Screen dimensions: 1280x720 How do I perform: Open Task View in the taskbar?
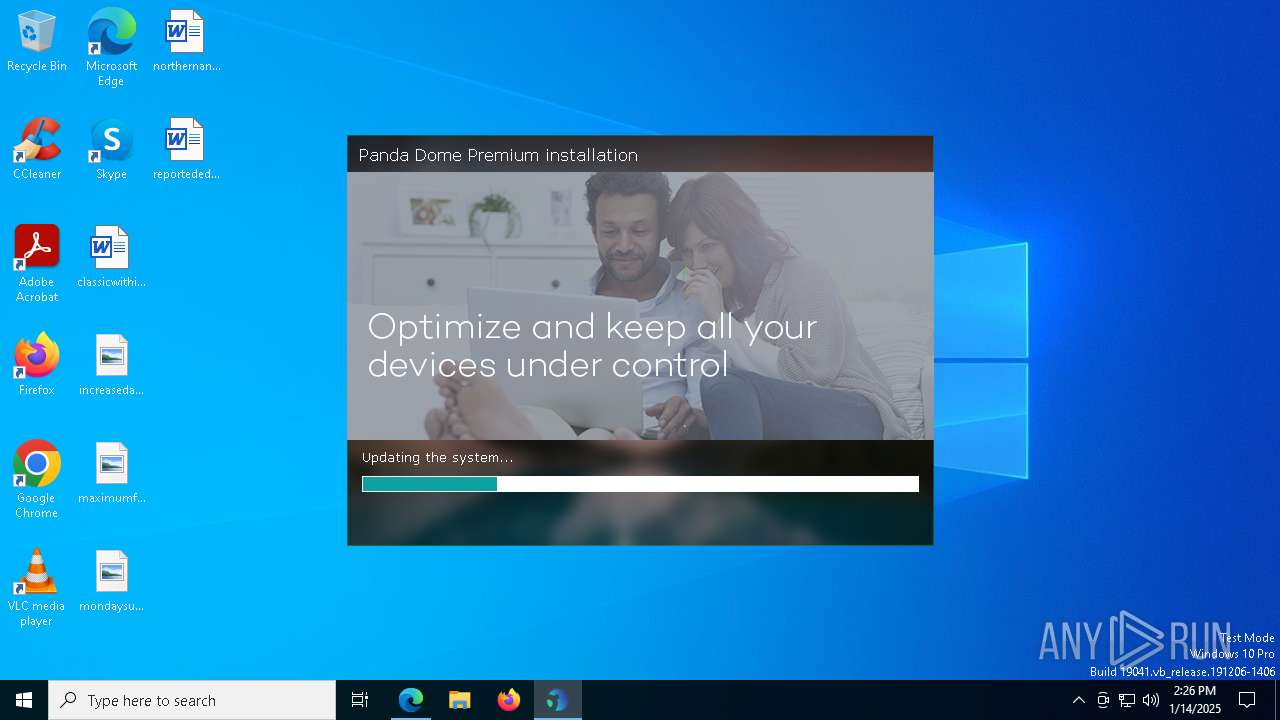click(360, 700)
